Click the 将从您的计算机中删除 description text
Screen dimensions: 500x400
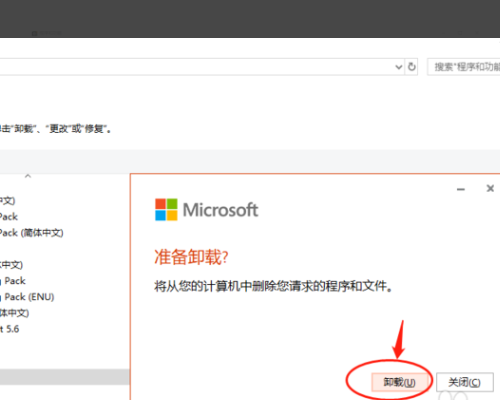(x=273, y=286)
